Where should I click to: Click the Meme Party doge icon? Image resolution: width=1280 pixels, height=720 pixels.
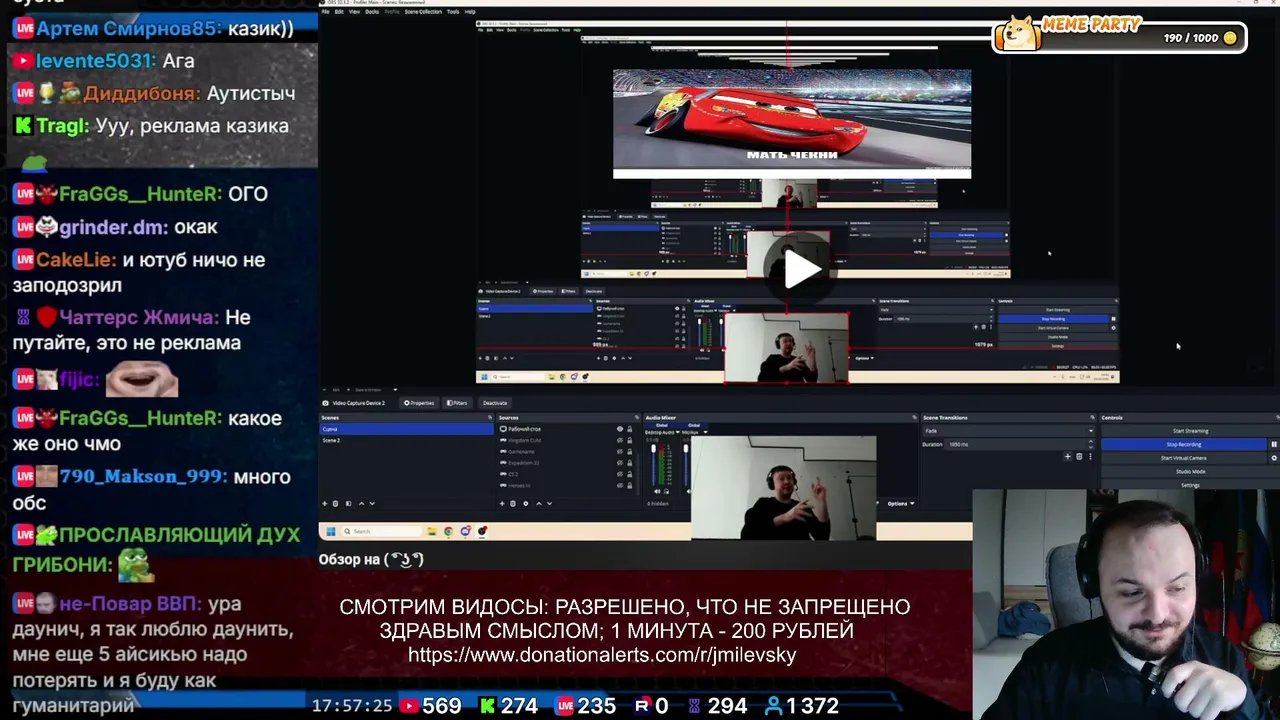point(1018,32)
